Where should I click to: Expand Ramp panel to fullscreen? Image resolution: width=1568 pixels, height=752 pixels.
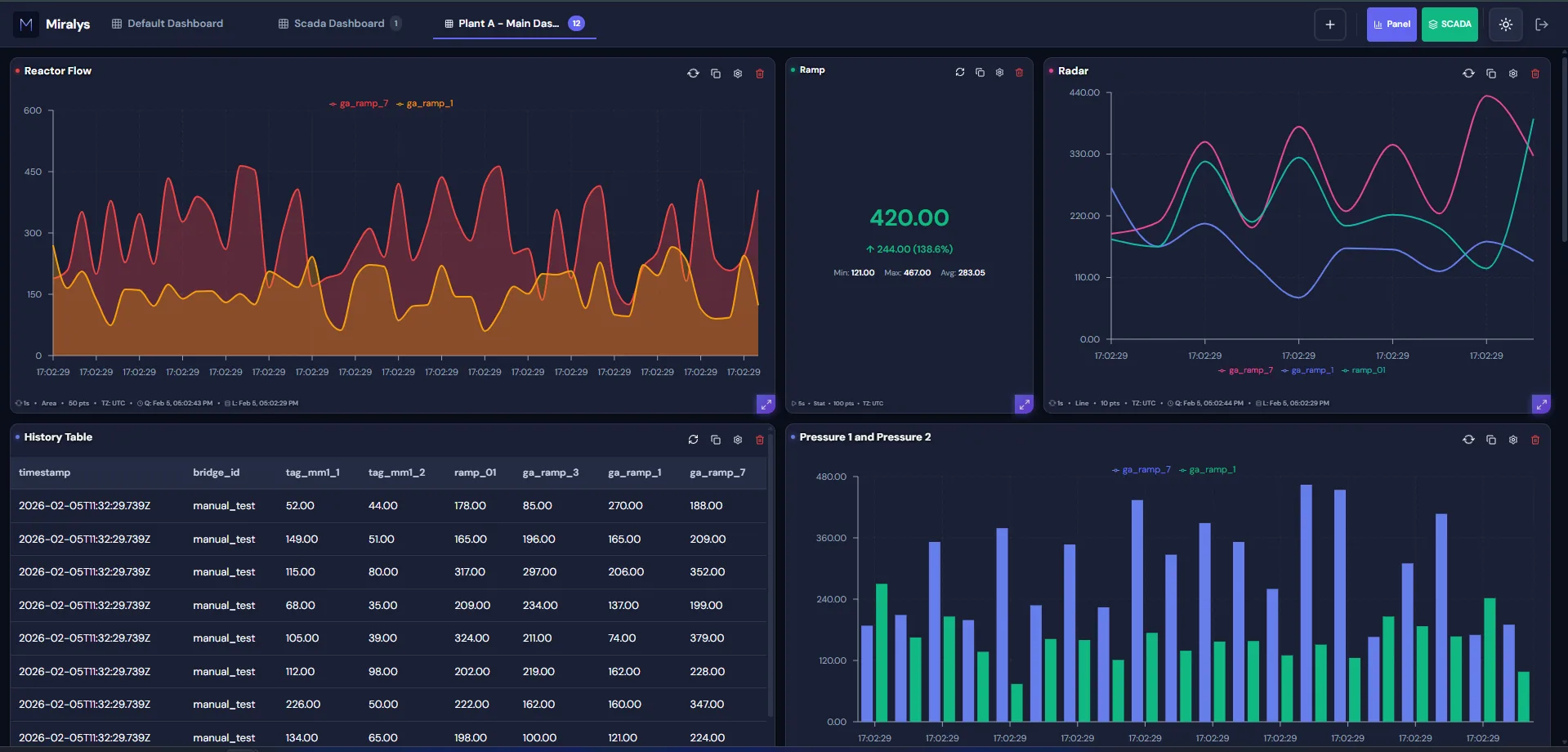(x=1024, y=404)
